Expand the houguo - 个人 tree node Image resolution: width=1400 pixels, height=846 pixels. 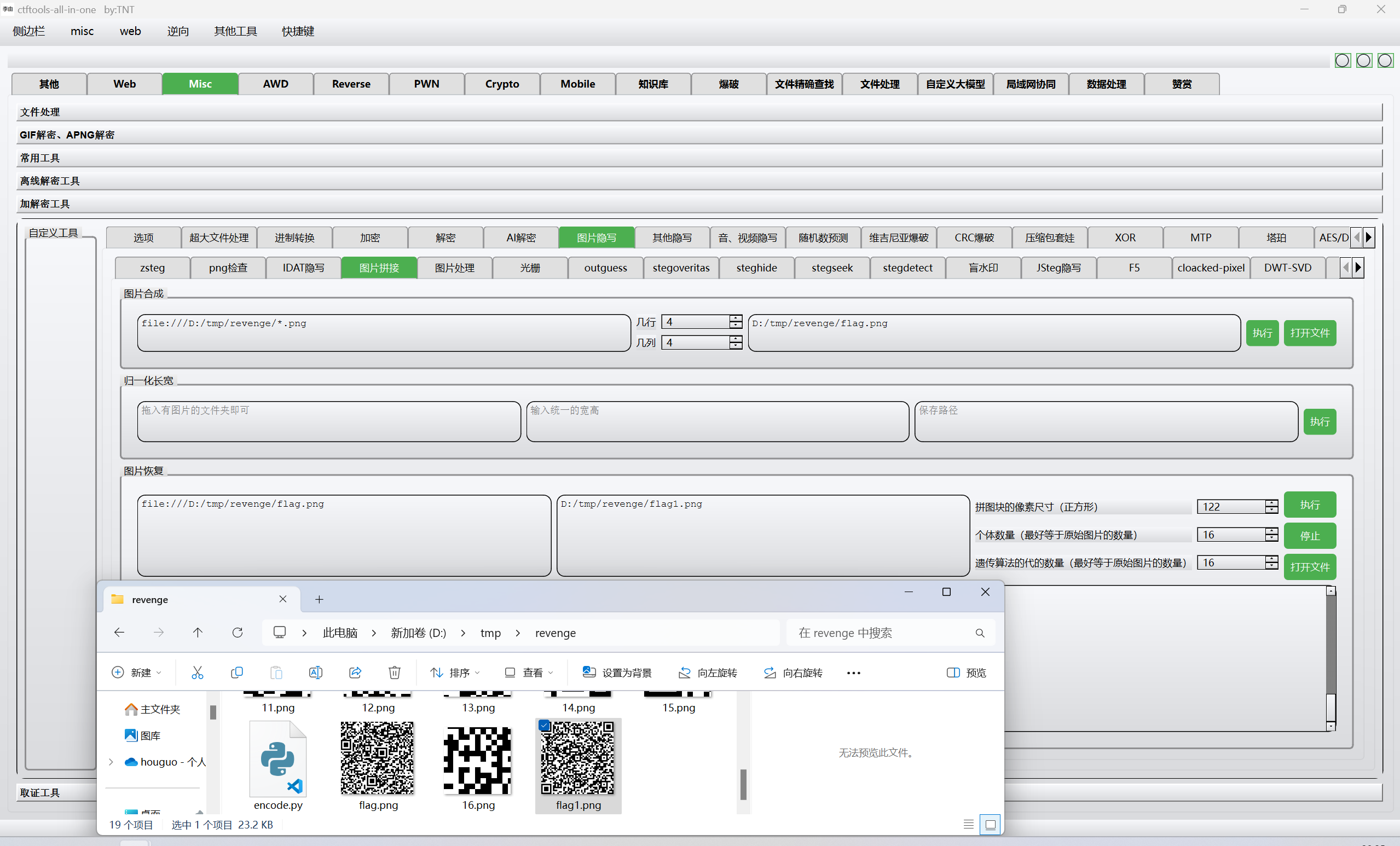(111, 762)
